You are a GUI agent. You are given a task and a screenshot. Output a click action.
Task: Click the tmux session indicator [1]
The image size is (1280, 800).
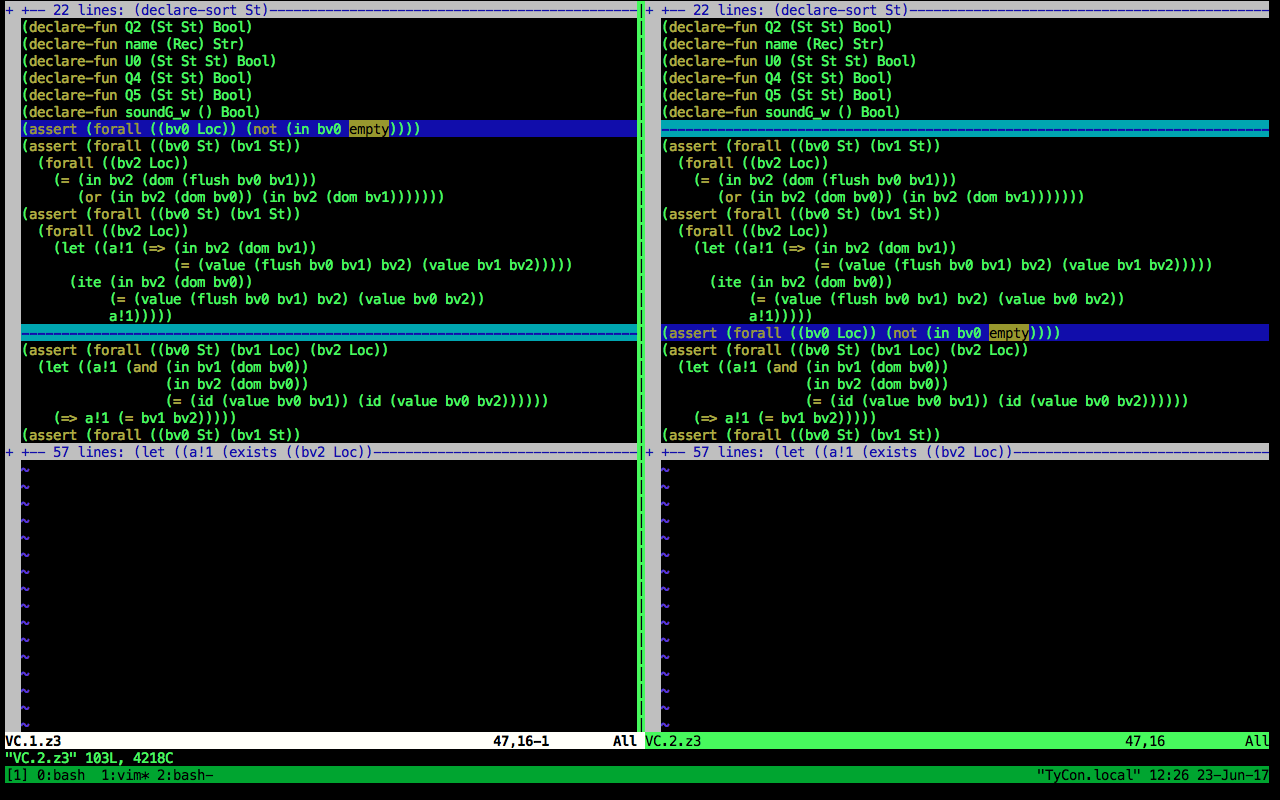[x=17, y=775]
